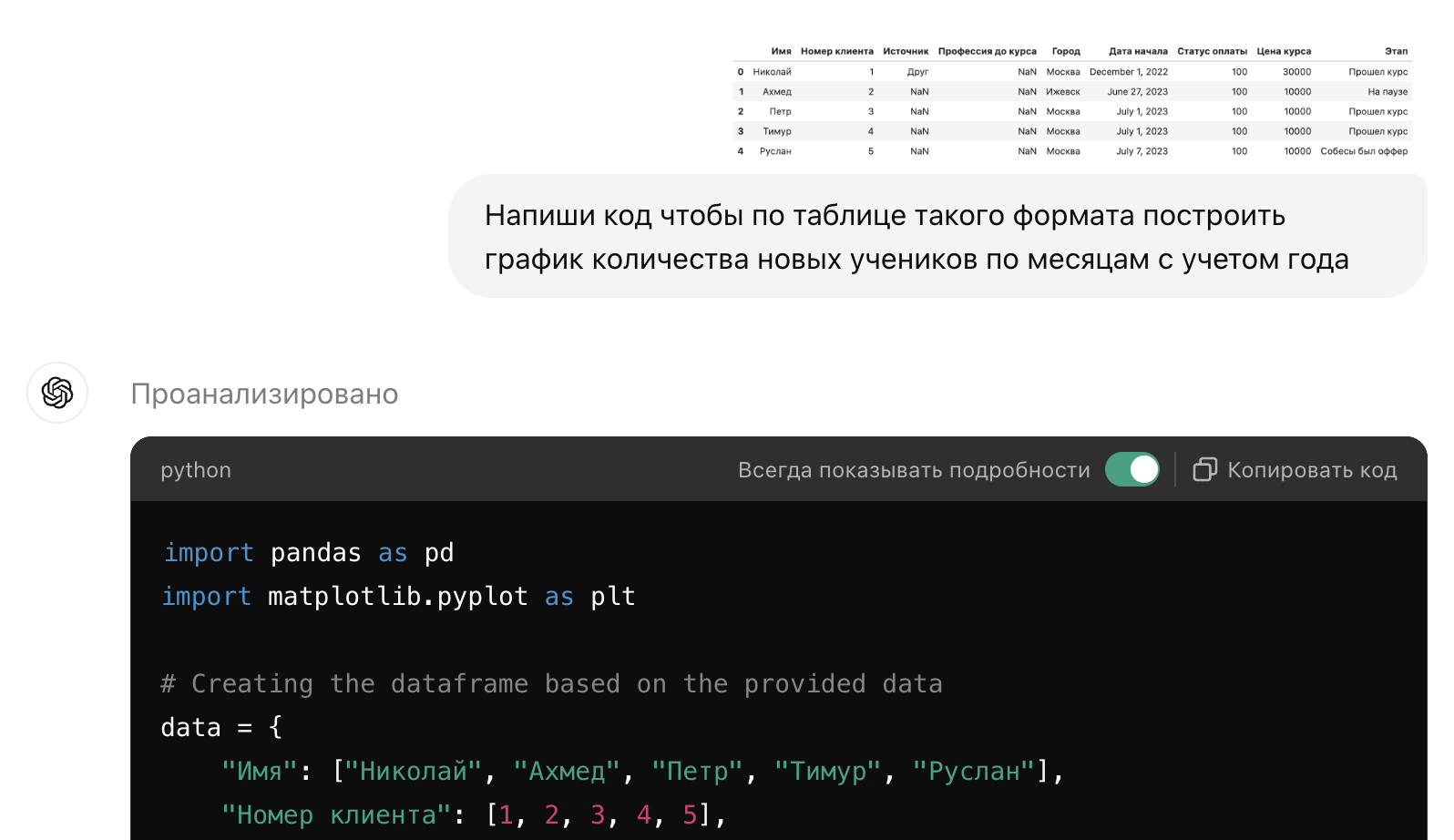Click the Creating the dataframe comment line

(x=551, y=684)
